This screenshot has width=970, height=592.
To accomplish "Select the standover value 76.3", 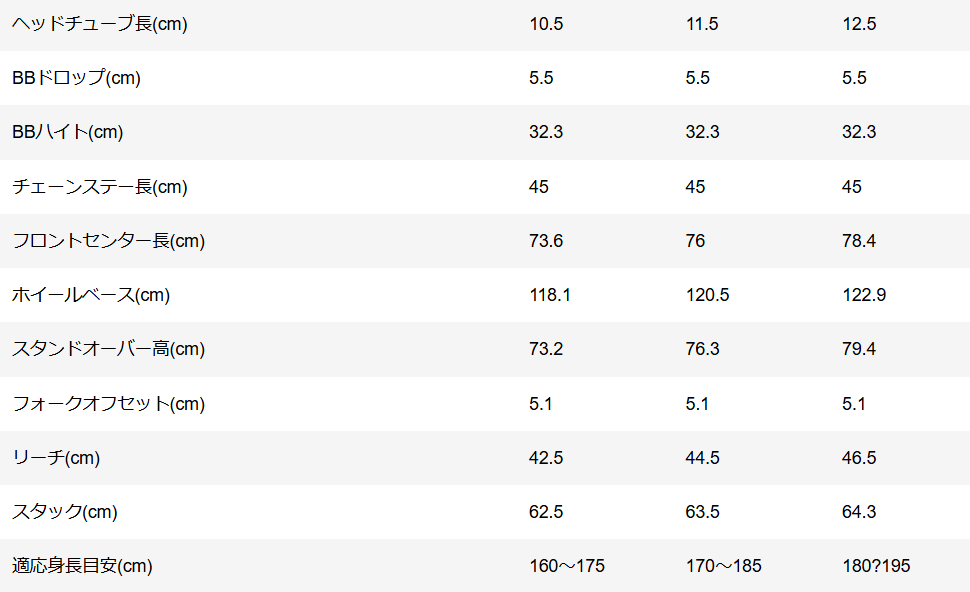I will coord(703,349).
